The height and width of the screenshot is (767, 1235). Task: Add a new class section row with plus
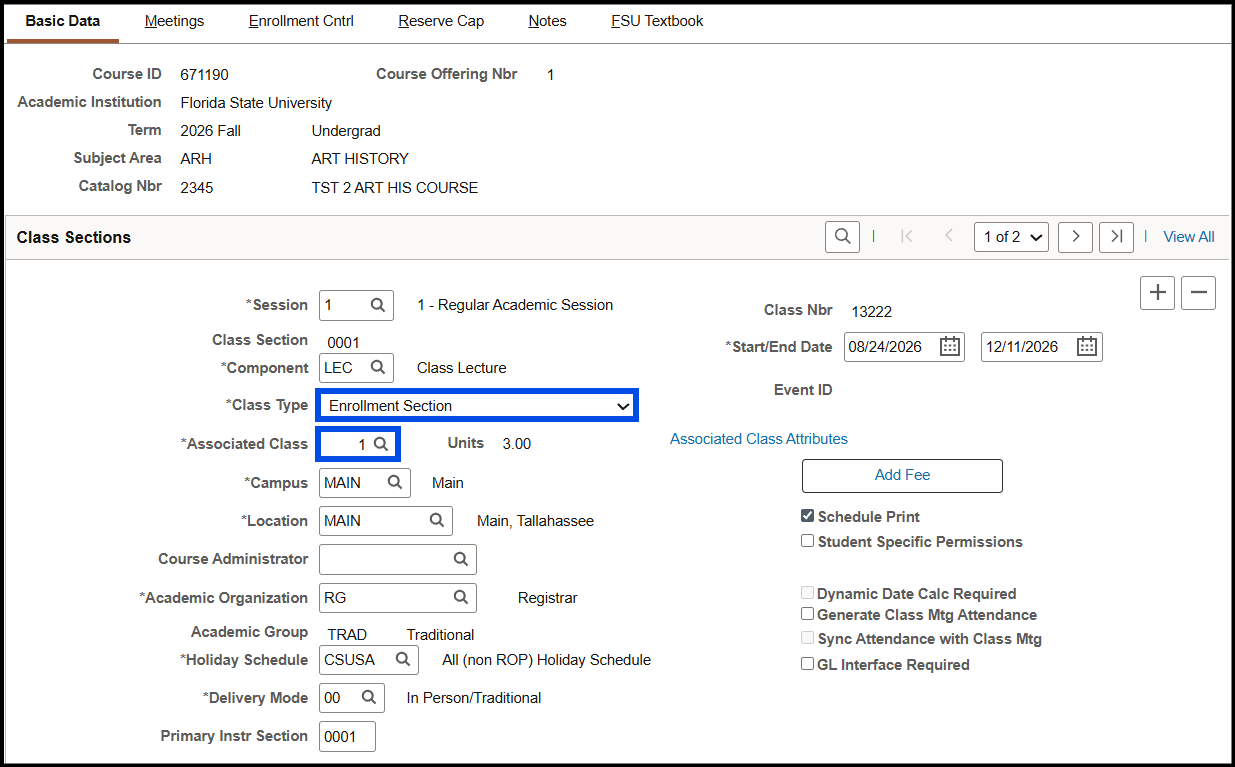pos(1157,293)
